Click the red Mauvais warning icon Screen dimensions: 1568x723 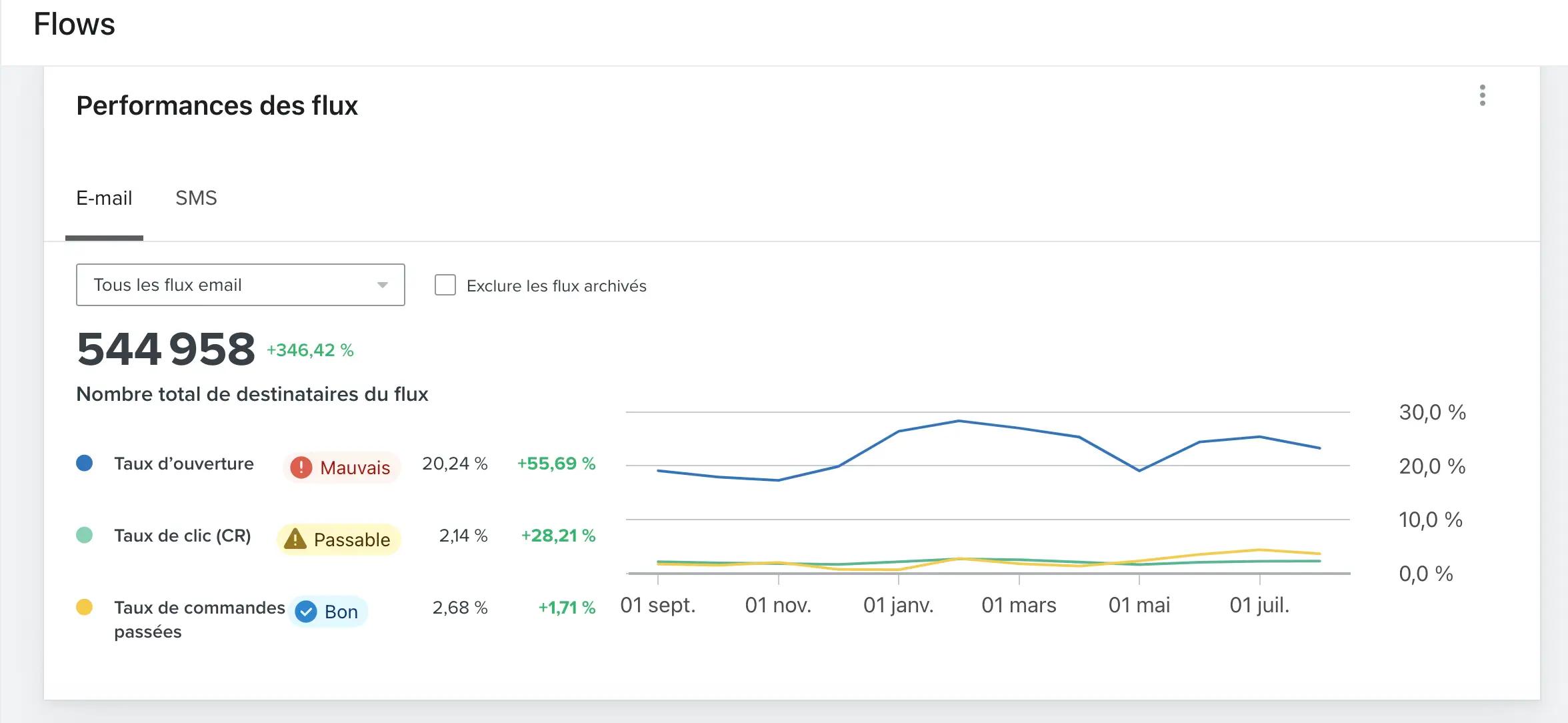[301, 468]
